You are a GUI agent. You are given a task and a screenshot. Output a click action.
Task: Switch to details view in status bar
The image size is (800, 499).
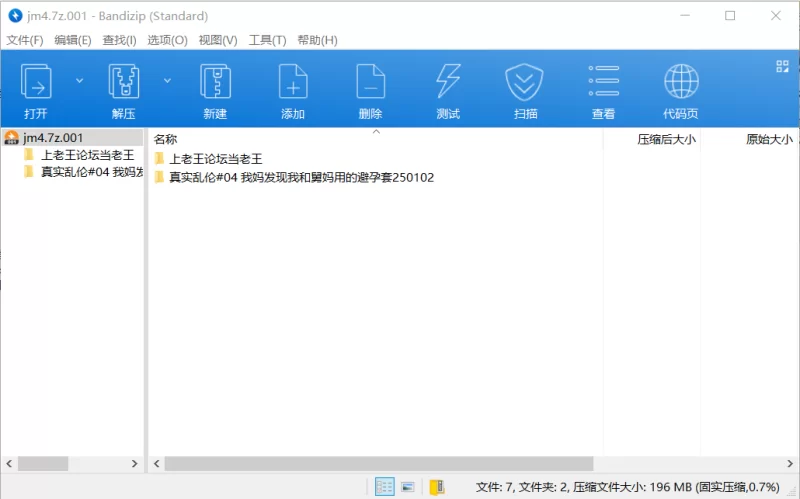pyautogui.click(x=384, y=487)
